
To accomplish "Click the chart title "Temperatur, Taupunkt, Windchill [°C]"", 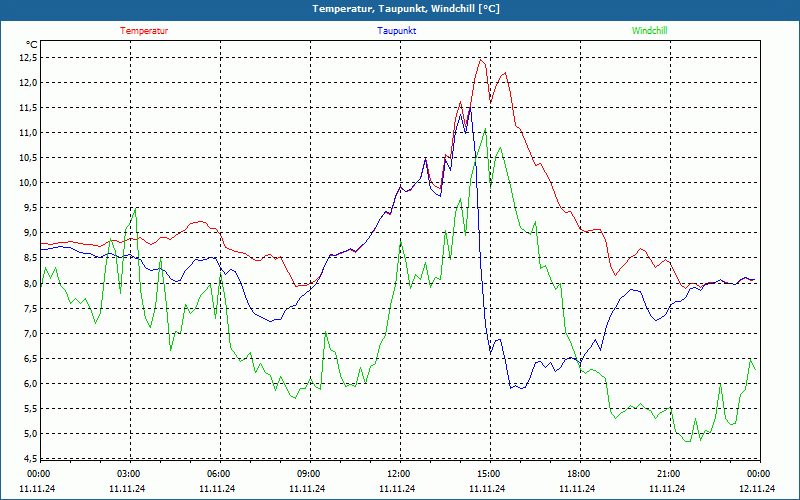I will tap(406, 9).
